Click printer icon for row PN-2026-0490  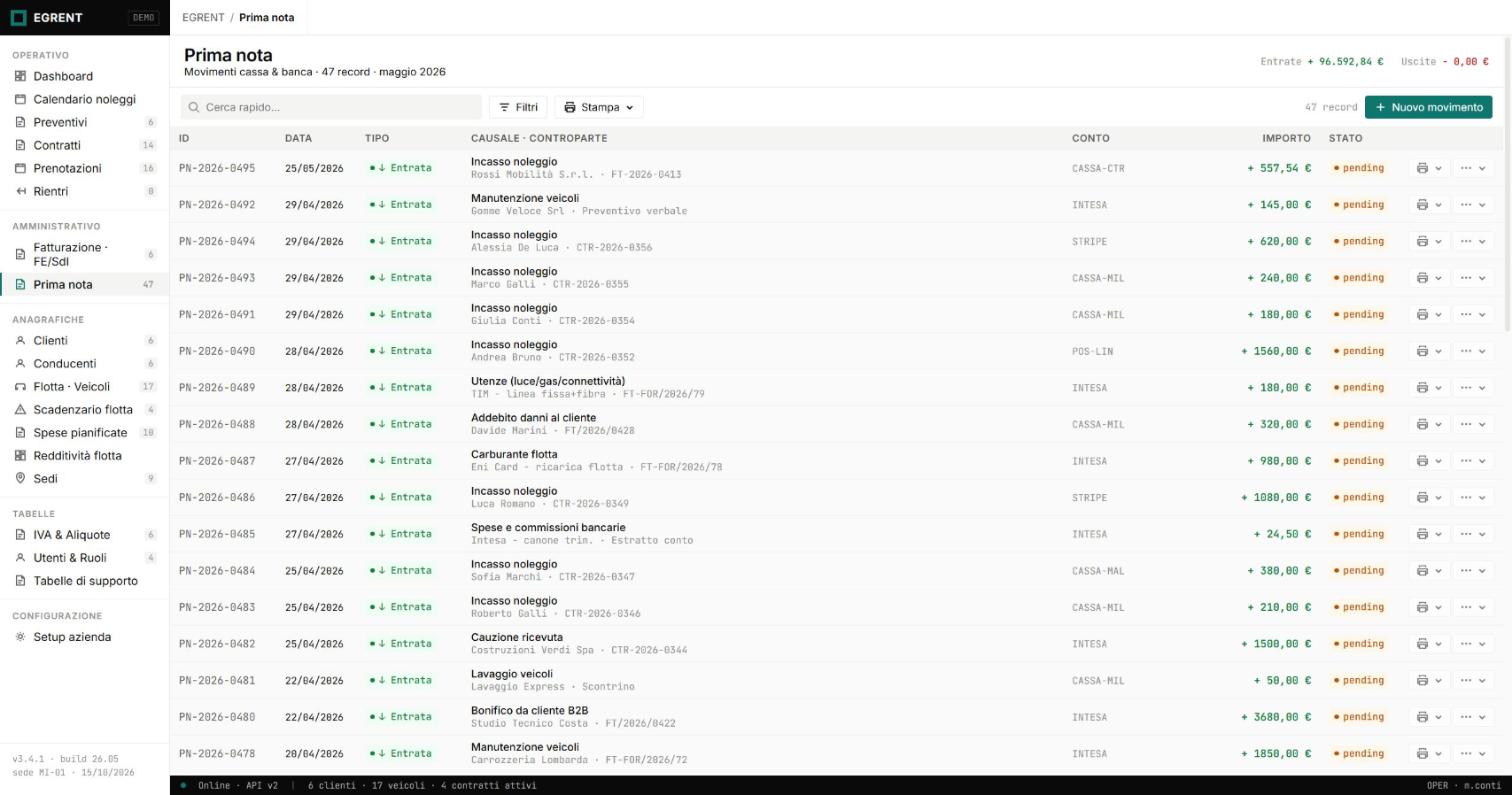[x=1422, y=351]
